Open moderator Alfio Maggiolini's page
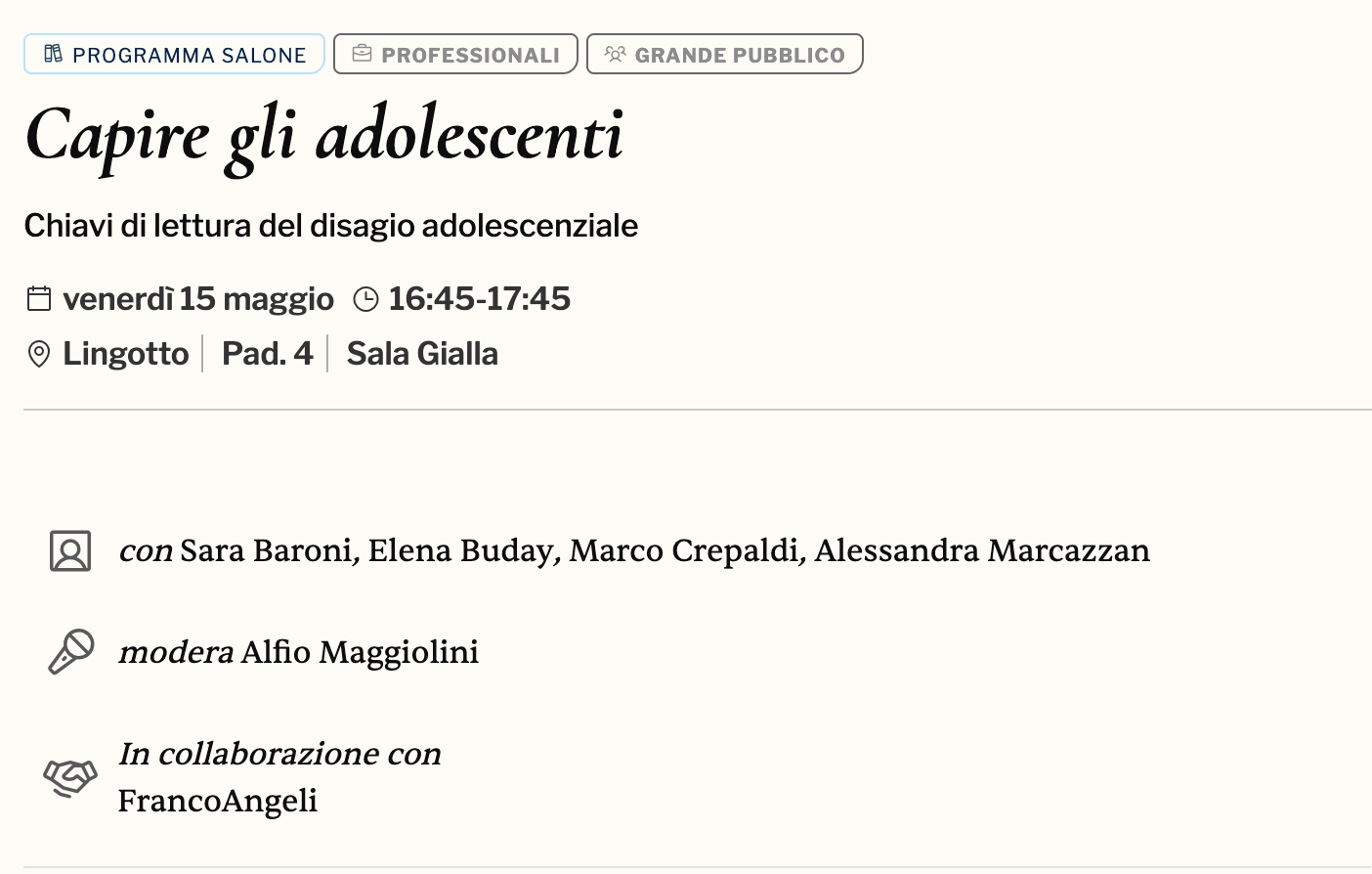The height and width of the screenshot is (874, 1372). (360, 652)
